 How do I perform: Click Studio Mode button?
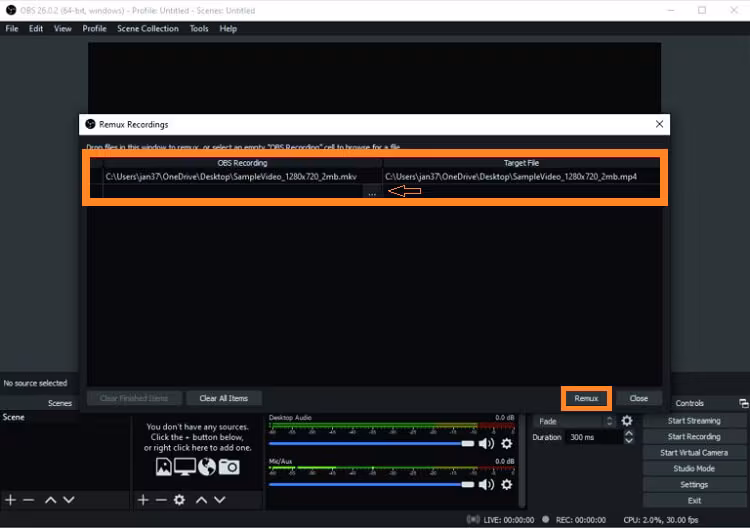point(694,469)
